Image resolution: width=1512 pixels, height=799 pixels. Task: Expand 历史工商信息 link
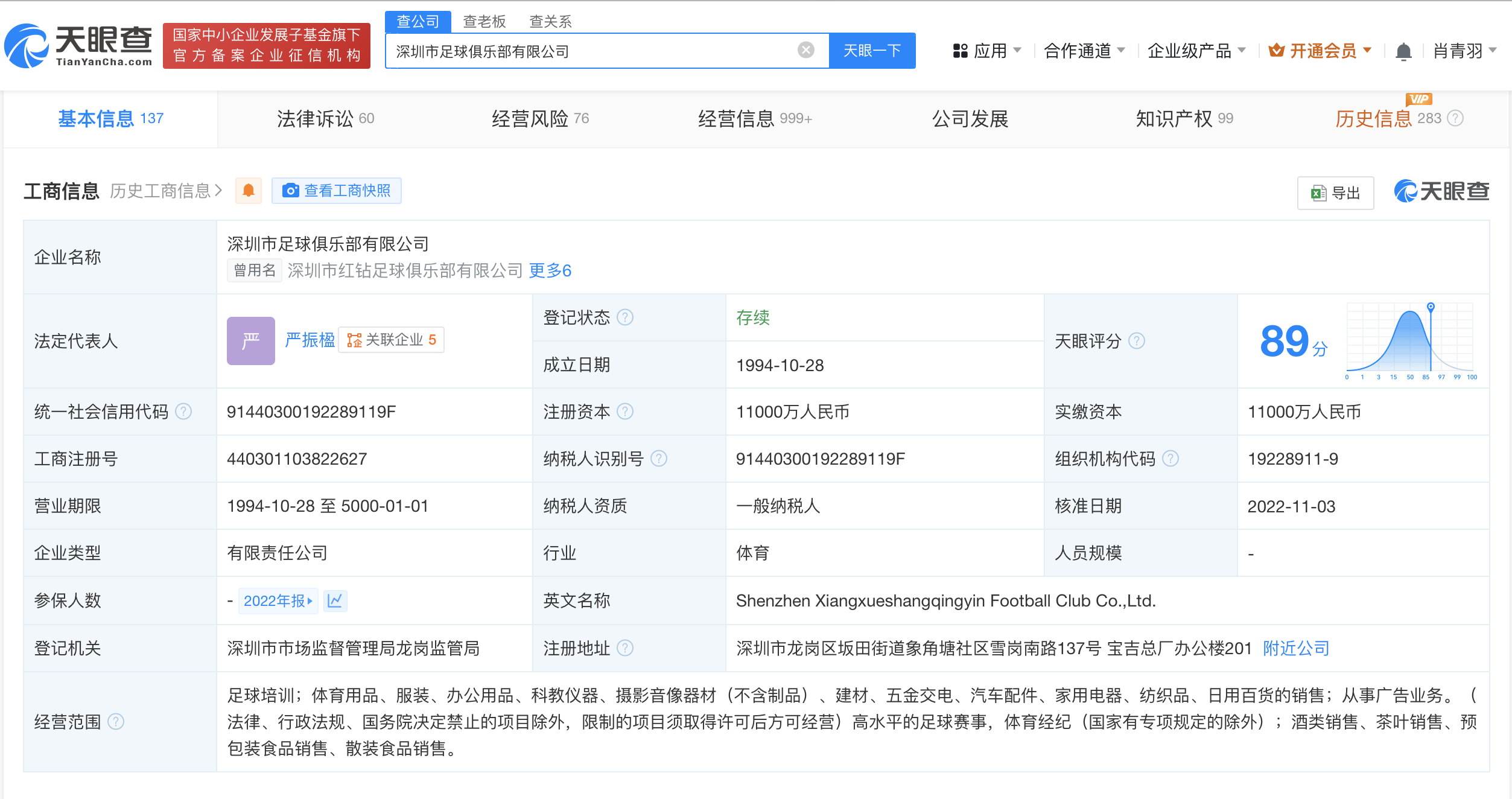coord(167,191)
